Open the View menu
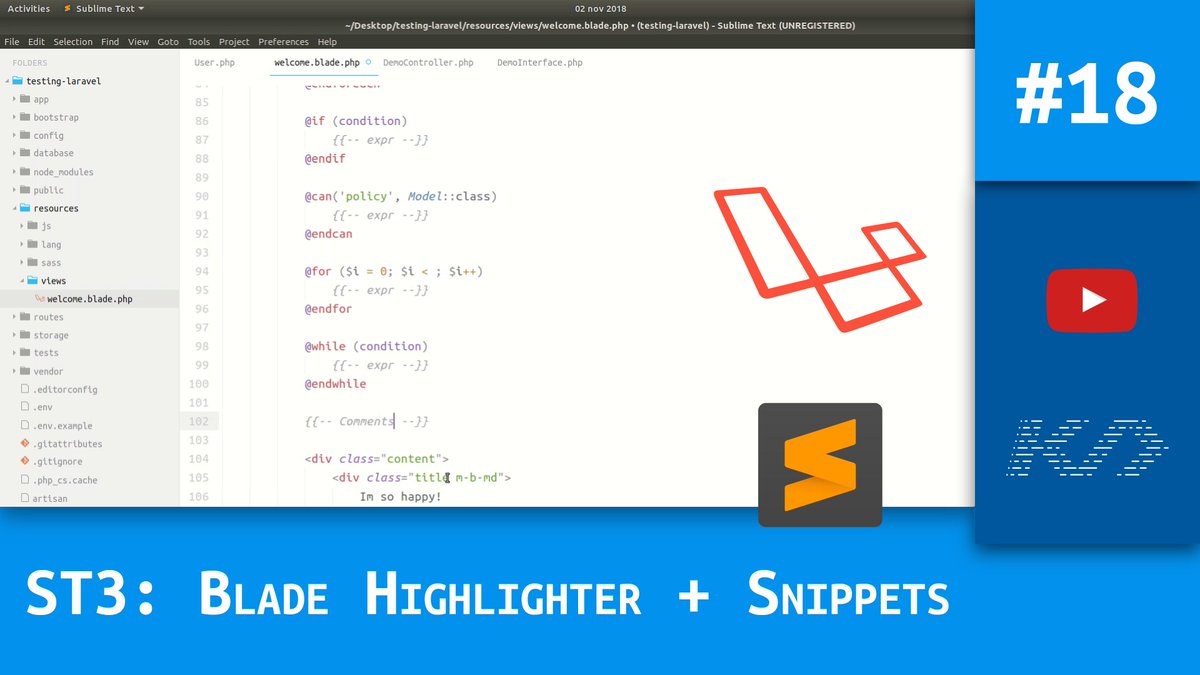This screenshot has width=1200, height=675. [139, 42]
